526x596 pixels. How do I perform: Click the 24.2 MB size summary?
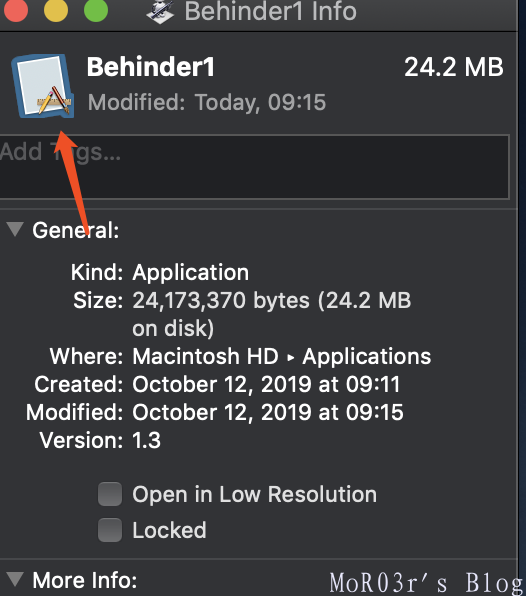[454, 67]
